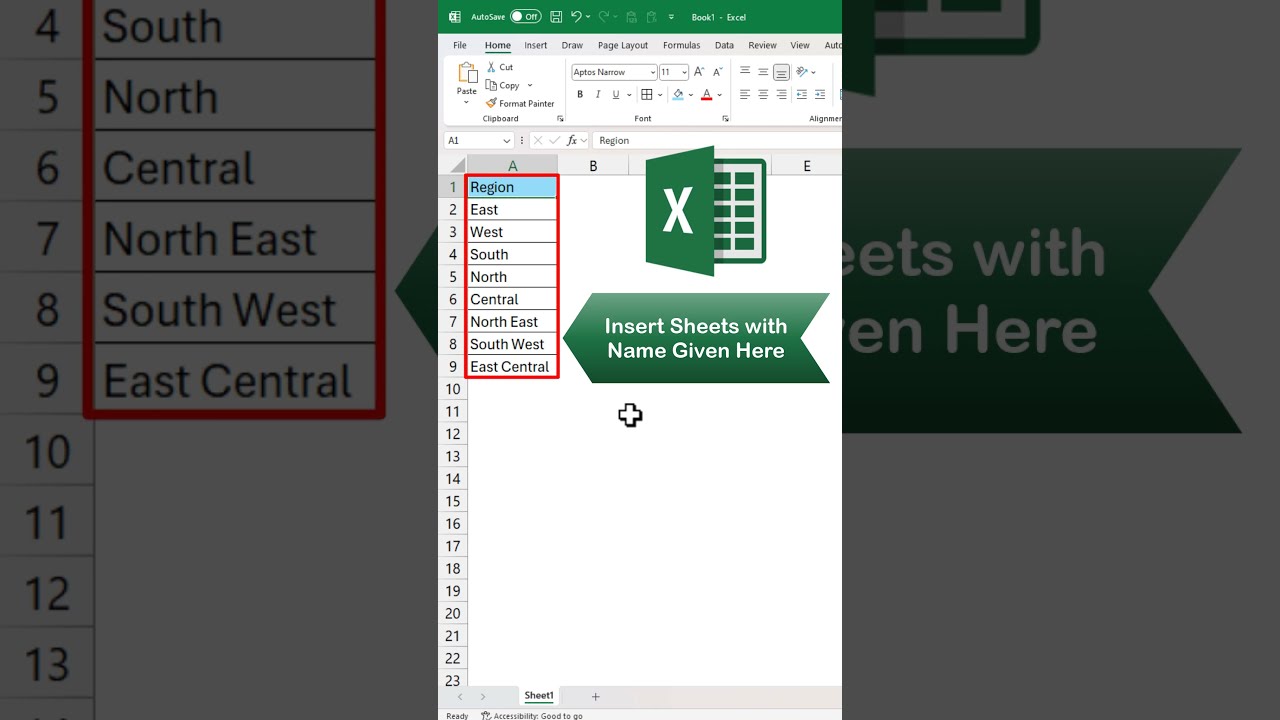The width and height of the screenshot is (1280, 720).
Task: Activate the Format Painter
Action: click(x=520, y=103)
